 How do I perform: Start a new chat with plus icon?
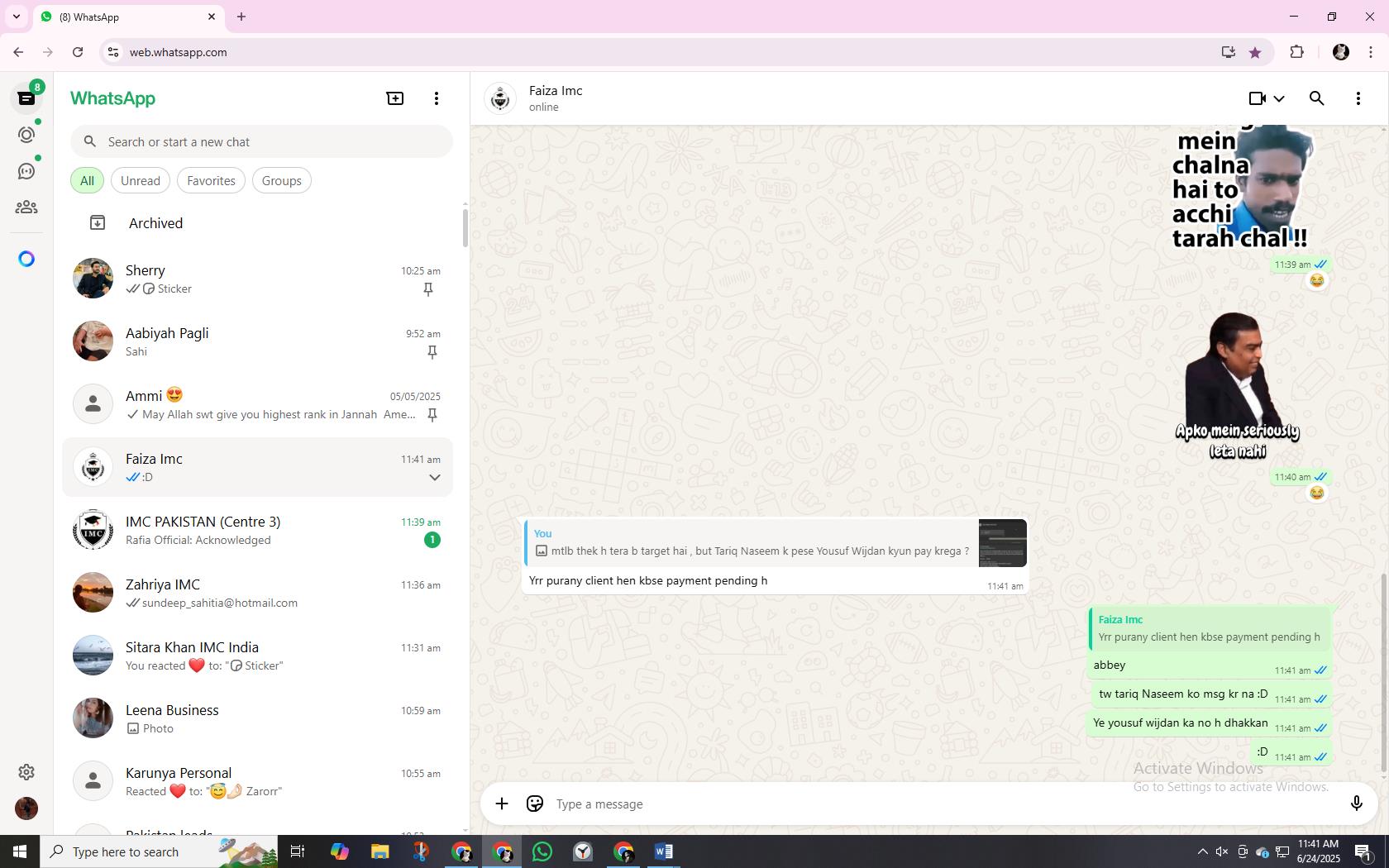click(395, 98)
